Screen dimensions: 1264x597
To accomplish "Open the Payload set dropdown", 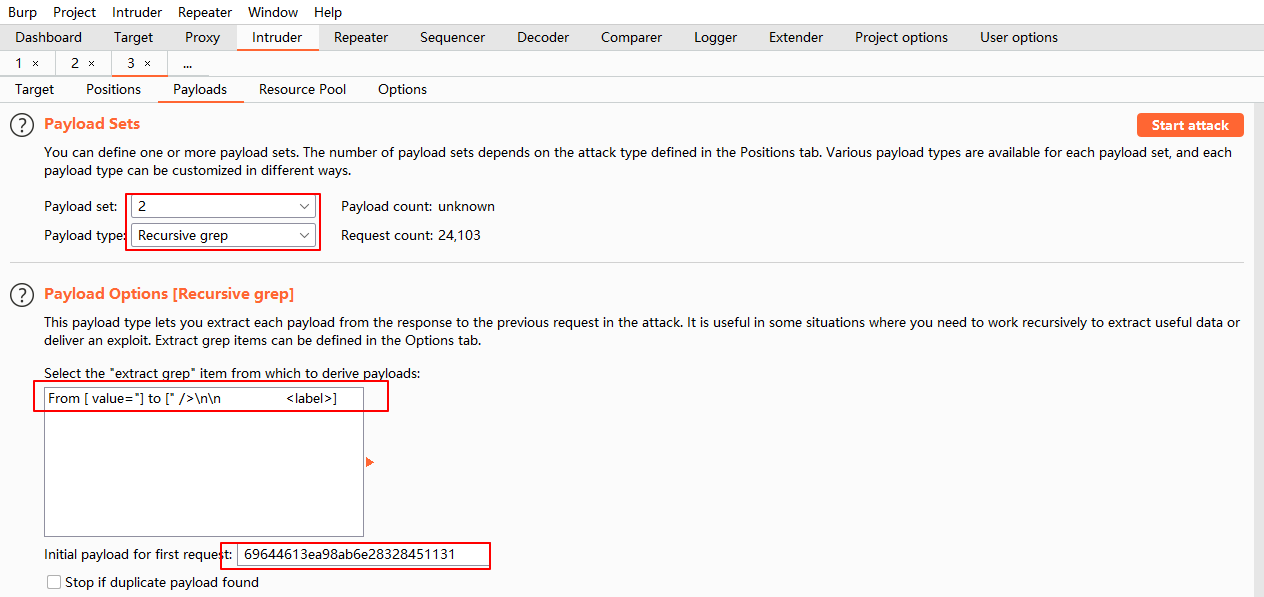I will 224,206.
